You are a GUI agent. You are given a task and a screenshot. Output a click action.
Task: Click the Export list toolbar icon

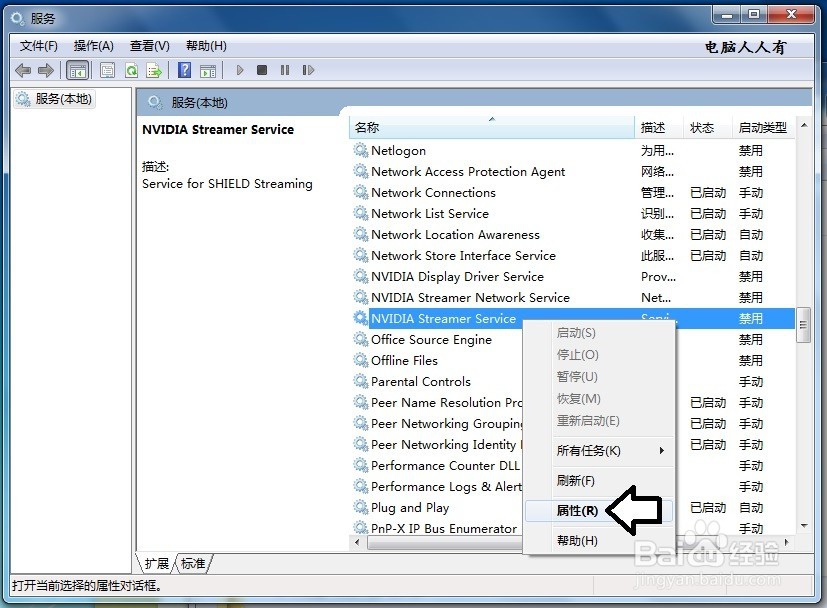(154, 70)
